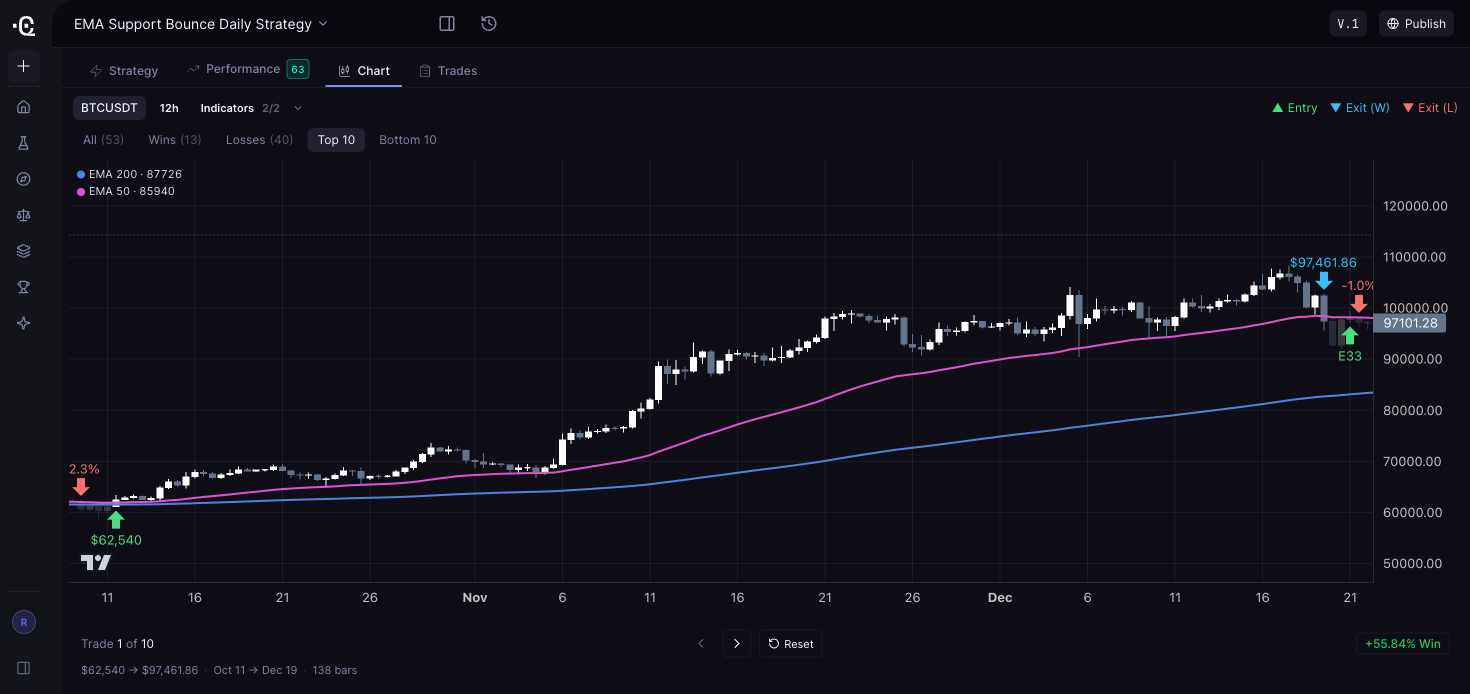The width and height of the screenshot is (1470, 694).
Task: Select the Bottom 10 filter
Action: (x=408, y=140)
